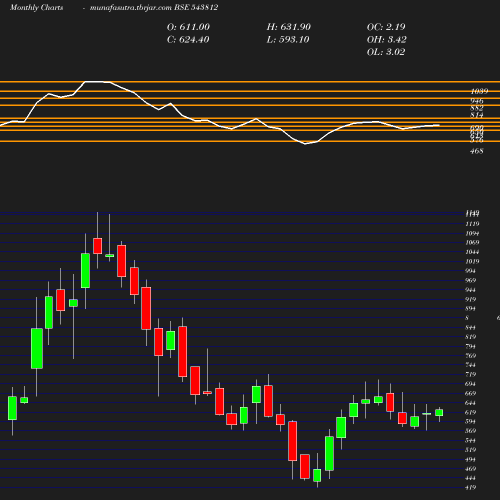Viewport: 500px width, 500px height.
Task: Click the '644' price axis label
Action: 471,403
